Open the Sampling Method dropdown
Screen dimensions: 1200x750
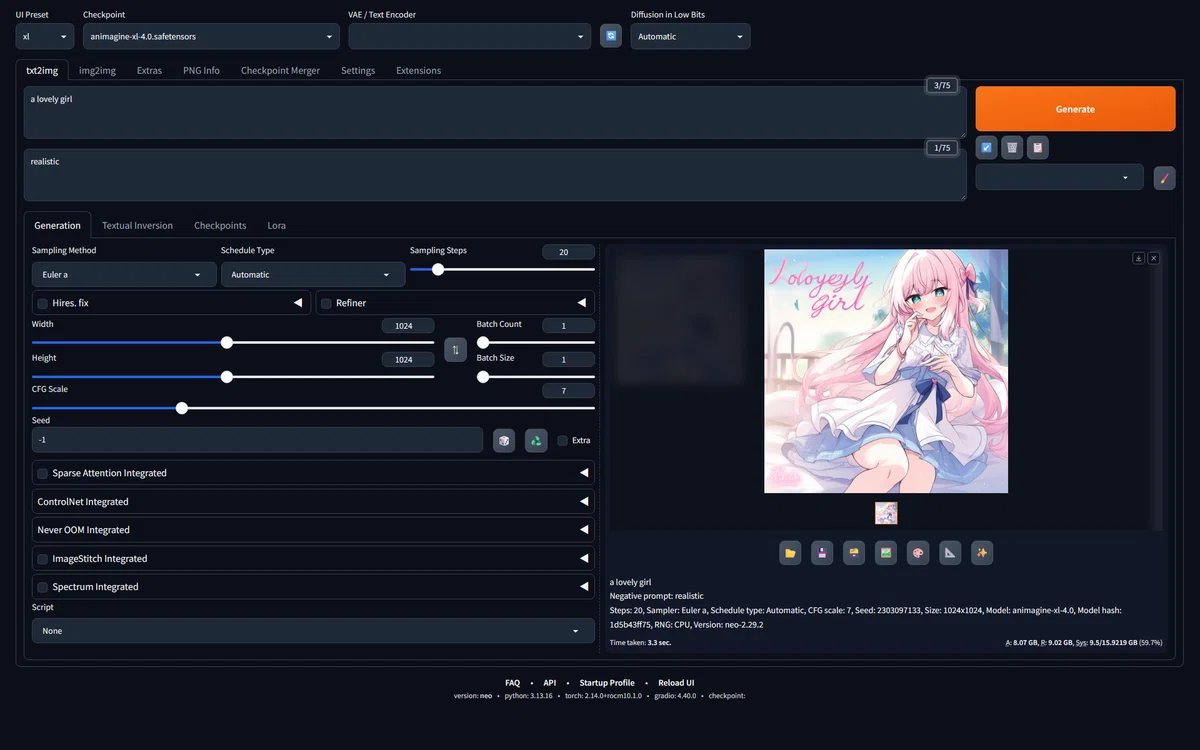click(x=124, y=274)
